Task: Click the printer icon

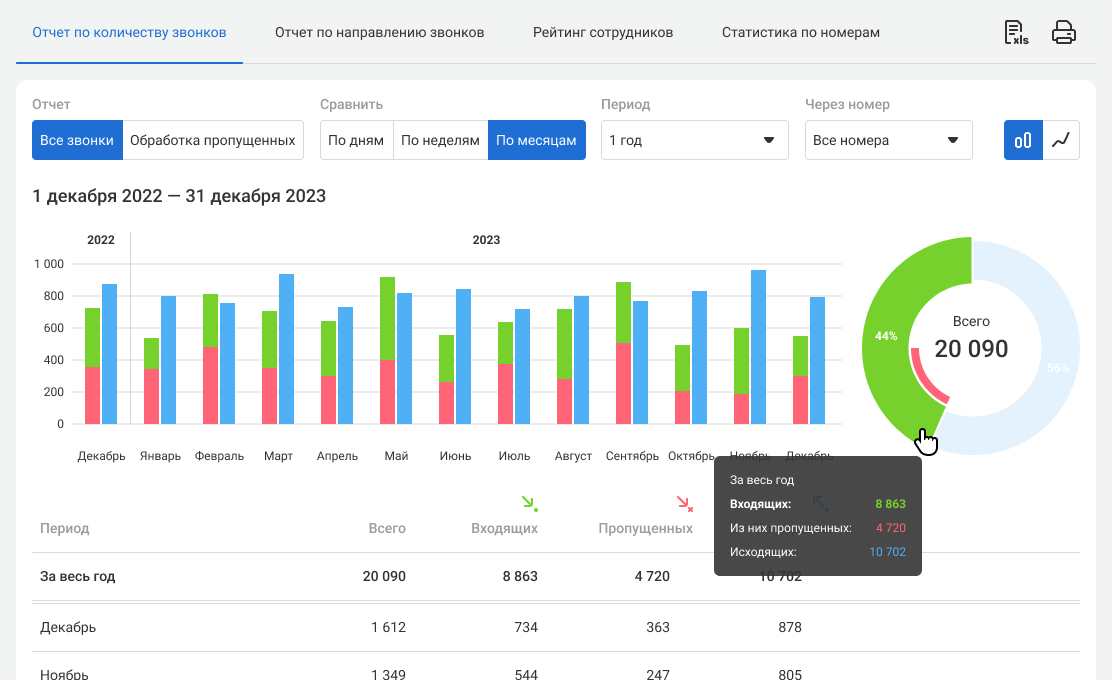Action: pos(1064,33)
